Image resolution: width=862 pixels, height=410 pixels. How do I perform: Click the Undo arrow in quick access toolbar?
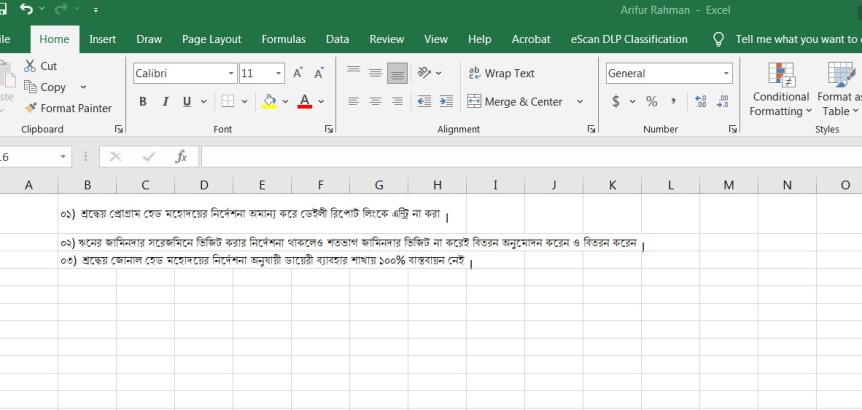coord(27,10)
